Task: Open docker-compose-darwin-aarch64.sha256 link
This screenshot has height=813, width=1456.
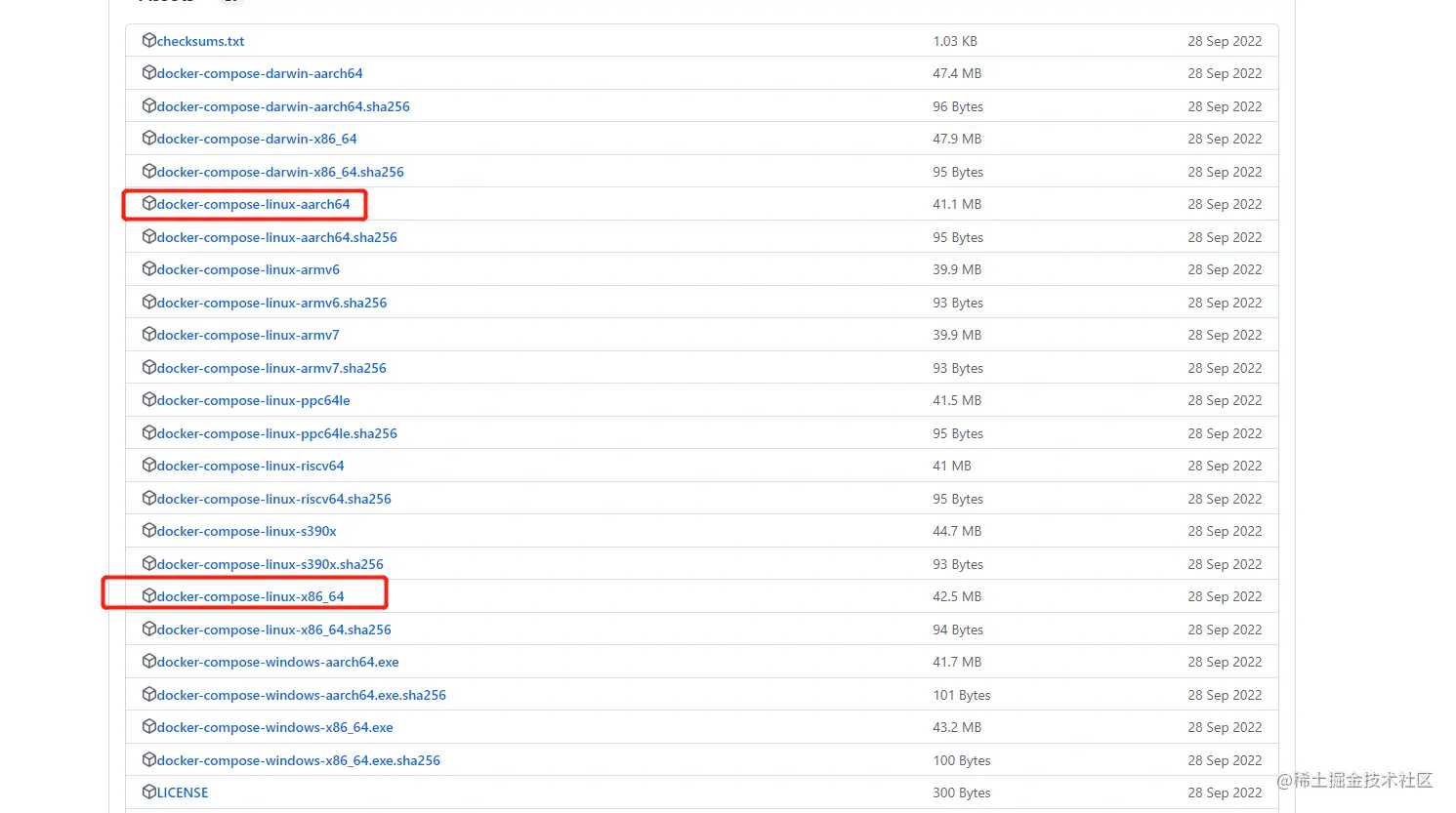Action: click(283, 106)
